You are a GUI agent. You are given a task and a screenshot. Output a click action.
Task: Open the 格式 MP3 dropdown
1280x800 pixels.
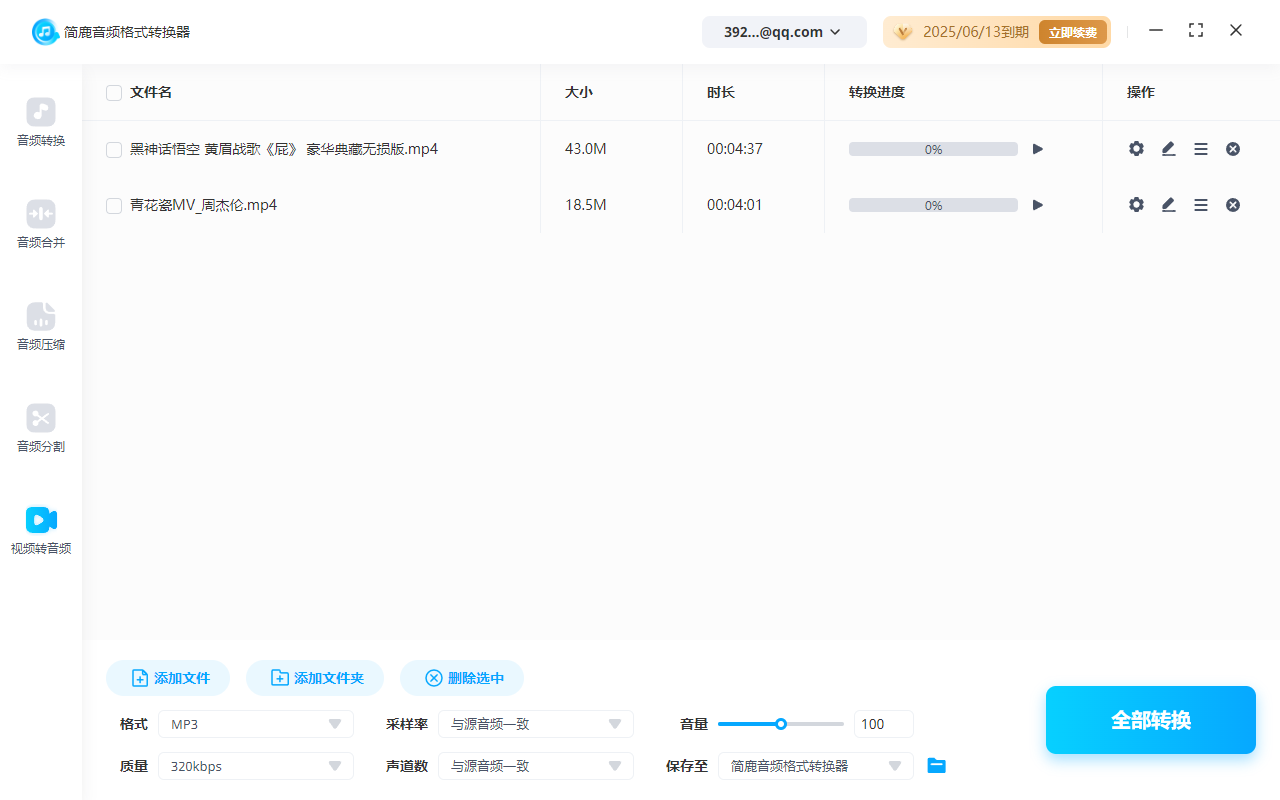(255, 723)
